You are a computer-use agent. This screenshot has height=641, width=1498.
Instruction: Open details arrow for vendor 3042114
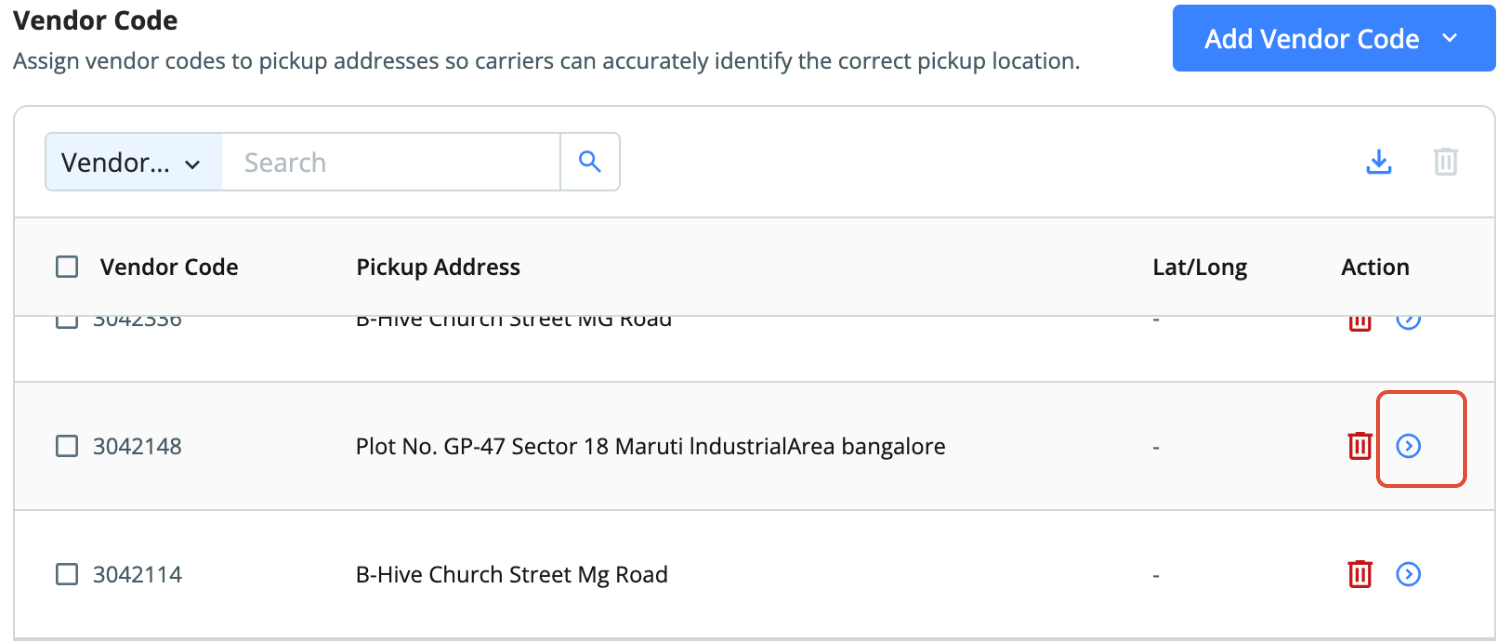pos(1408,574)
